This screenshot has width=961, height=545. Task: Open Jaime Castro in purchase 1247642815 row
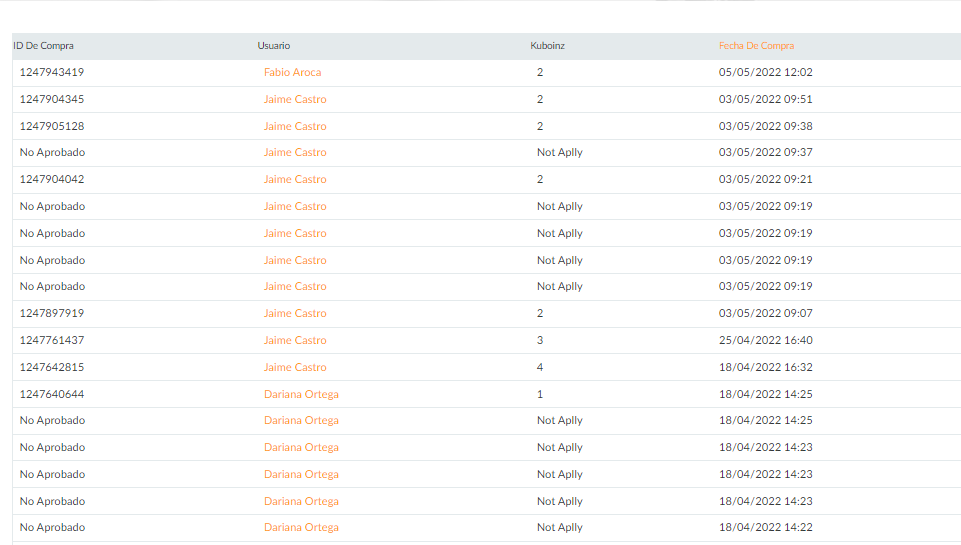[x=295, y=367]
